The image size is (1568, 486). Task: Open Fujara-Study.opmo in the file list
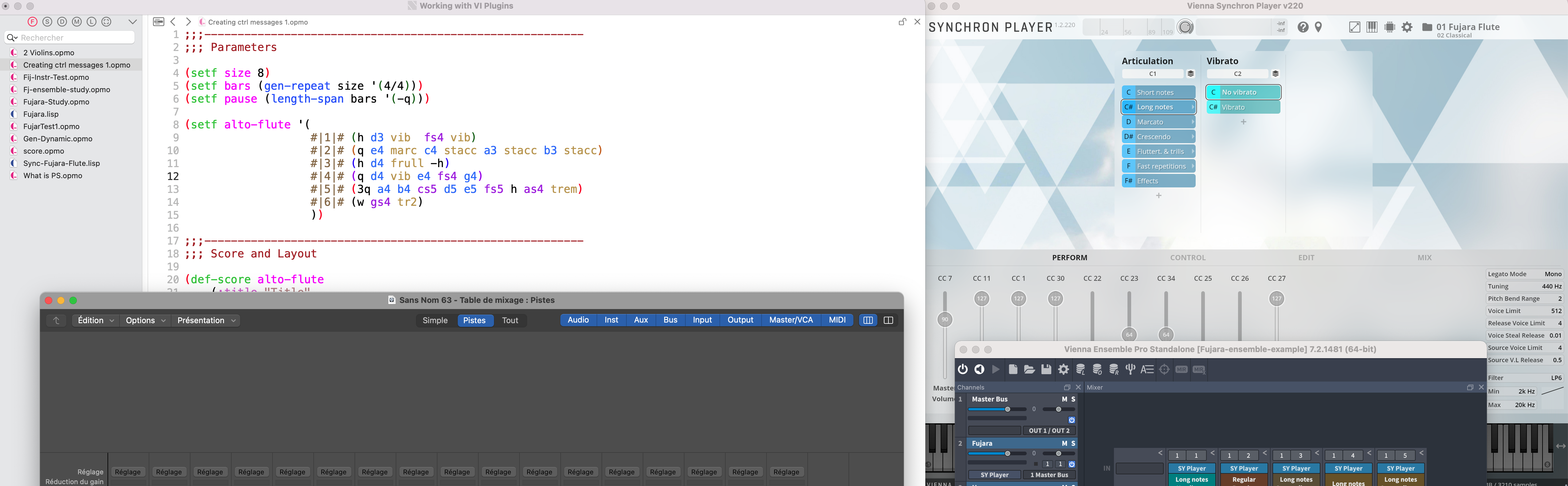pyautogui.click(x=56, y=102)
